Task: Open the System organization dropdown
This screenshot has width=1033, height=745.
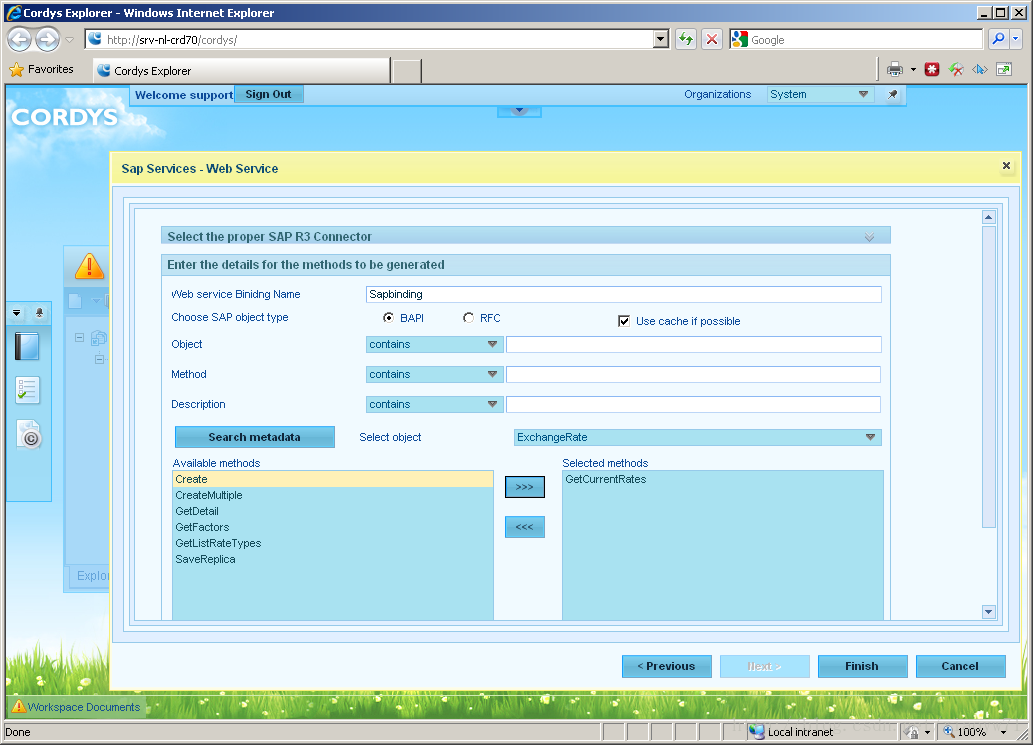Action: tap(820, 94)
